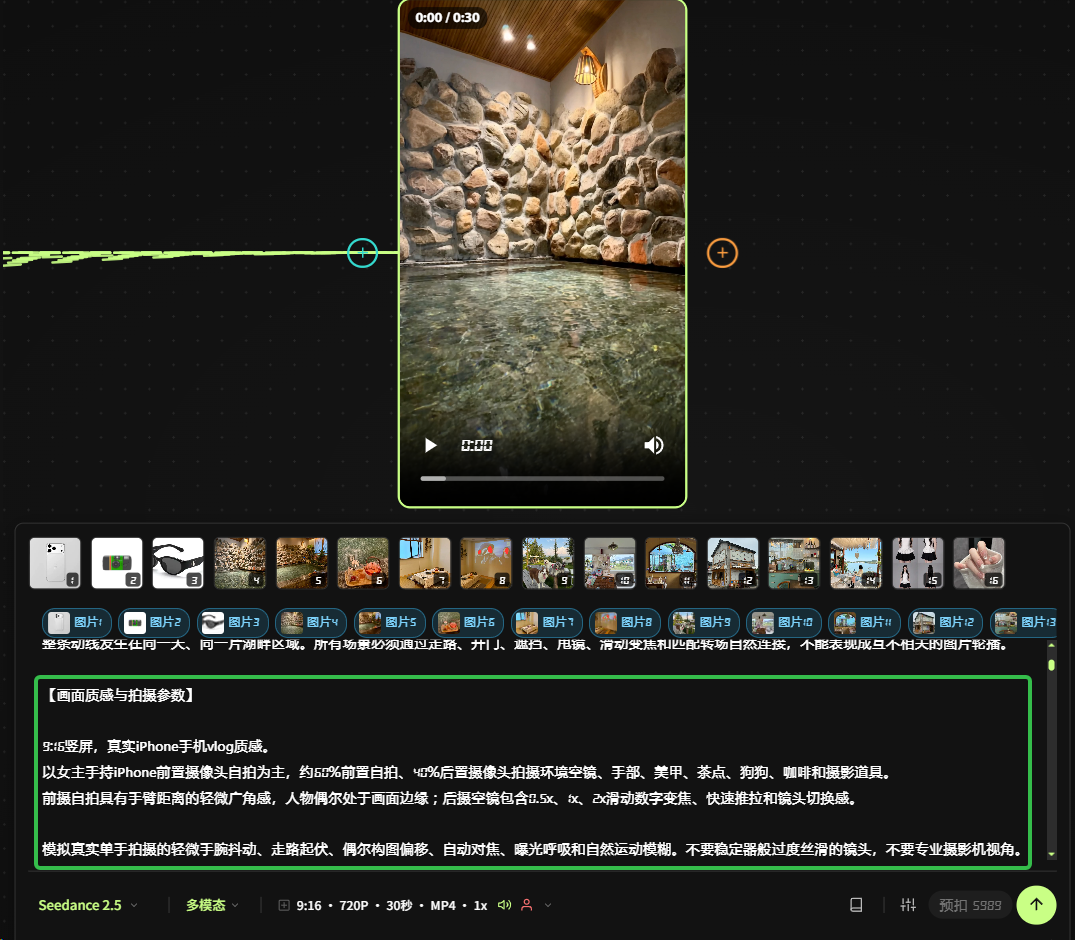The width and height of the screenshot is (1075, 940).
Task: Select reference thumbnail 2 of the green camera
Action: (x=117, y=563)
